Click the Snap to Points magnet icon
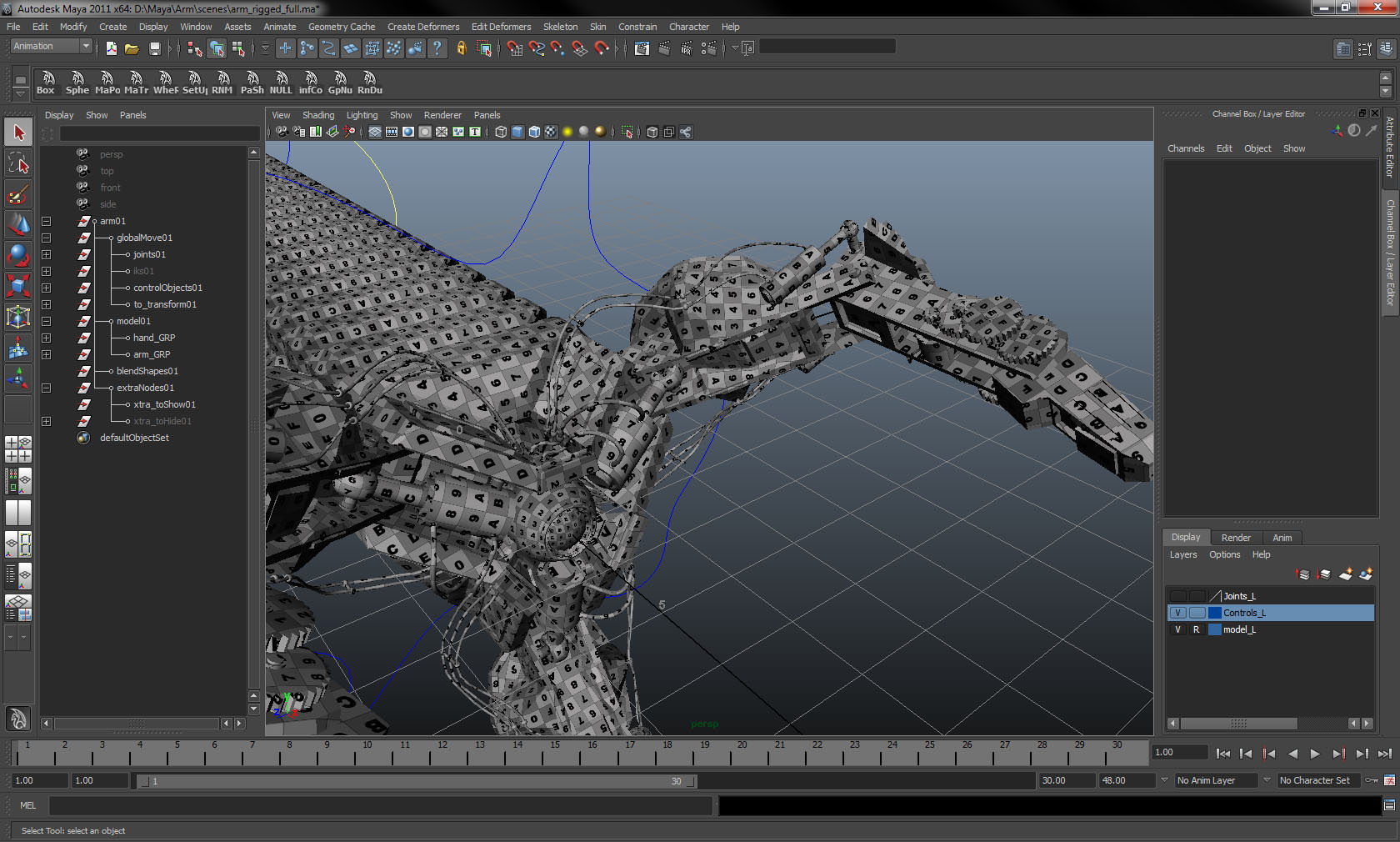Screen dimensions: 1400x842 (x=558, y=48)
